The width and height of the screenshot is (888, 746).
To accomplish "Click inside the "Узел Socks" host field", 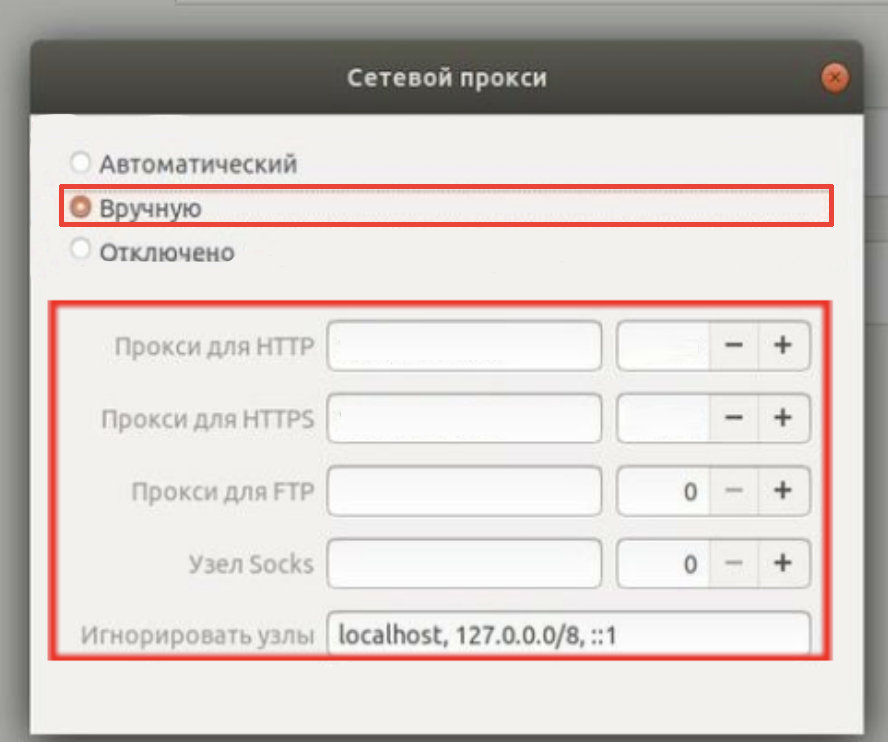I will 463,563.
